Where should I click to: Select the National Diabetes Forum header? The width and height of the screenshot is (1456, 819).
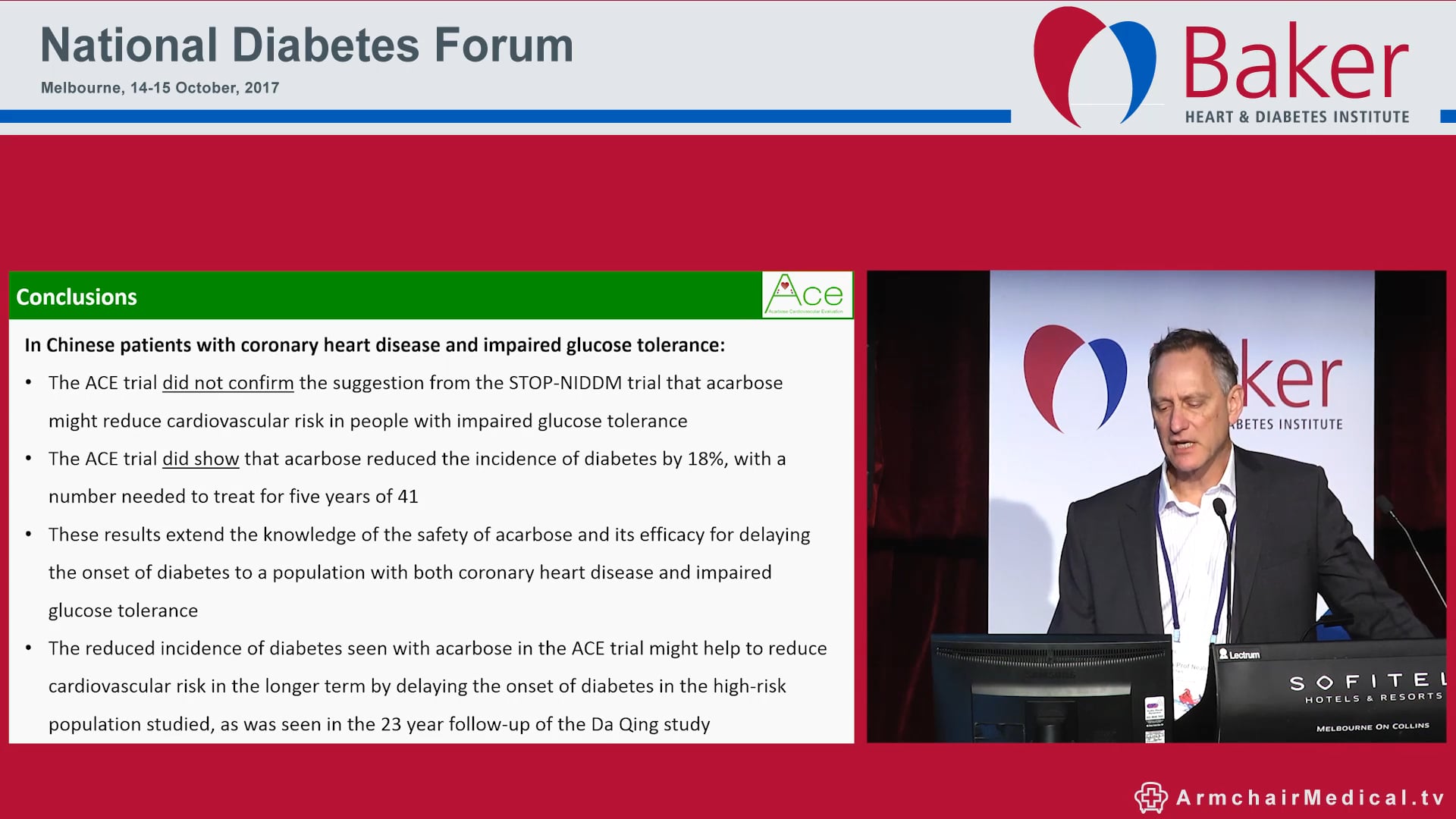click(x=307, y=45)
